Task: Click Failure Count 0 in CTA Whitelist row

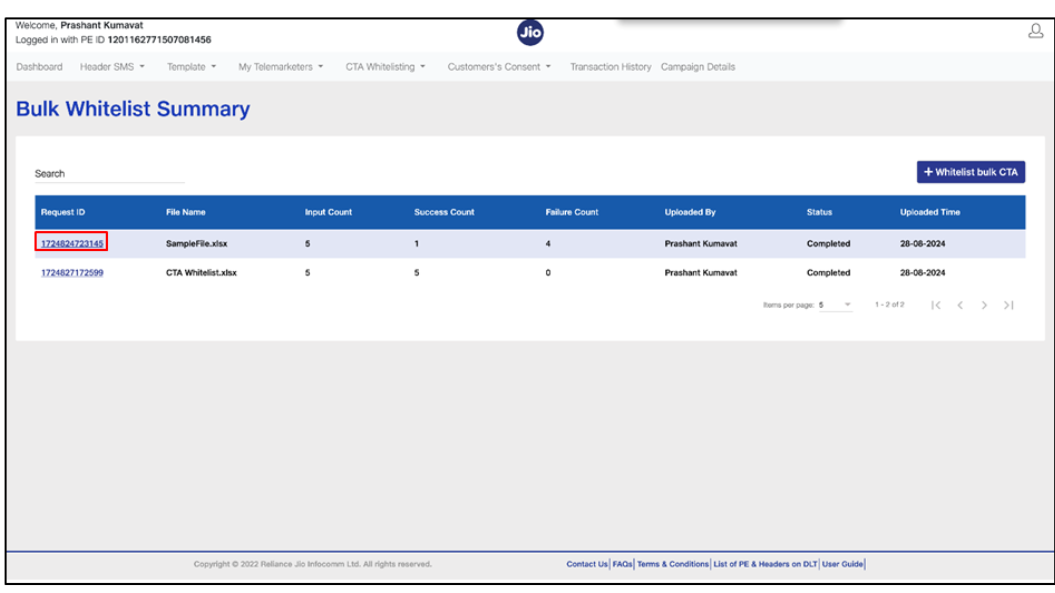Action: click(x=548, y=273)
